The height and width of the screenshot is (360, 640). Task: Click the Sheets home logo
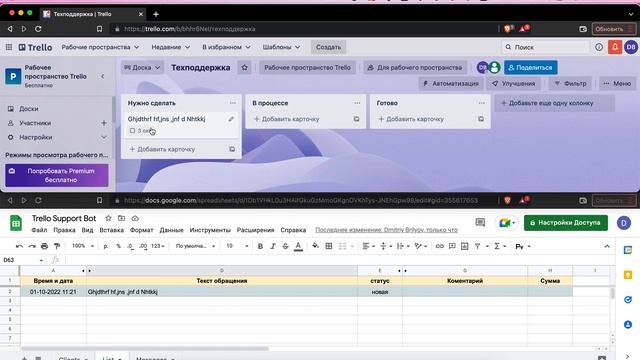pos(16,223)
